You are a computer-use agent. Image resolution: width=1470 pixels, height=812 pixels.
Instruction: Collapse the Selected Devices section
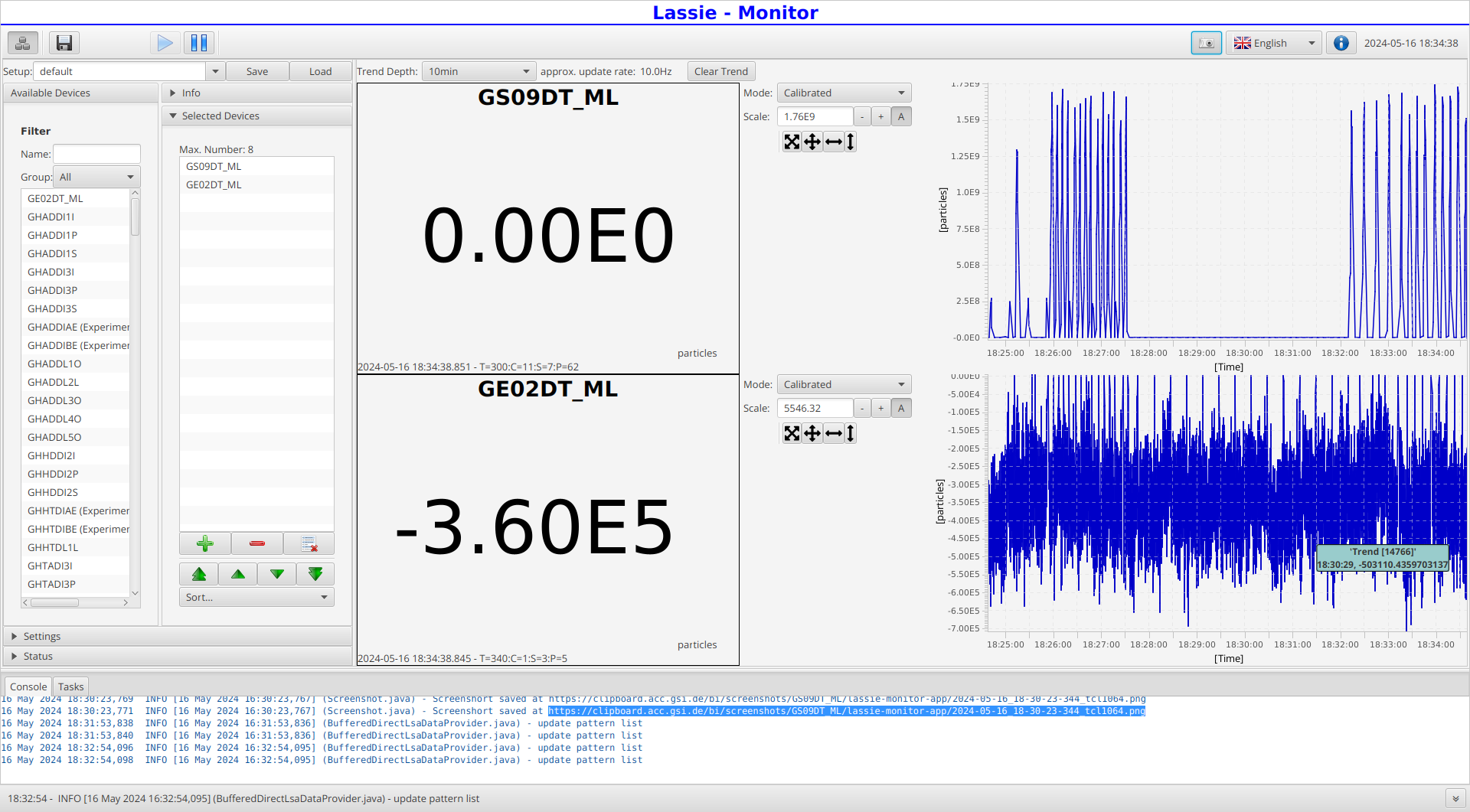pyautogui.click(x=256, y=116)
